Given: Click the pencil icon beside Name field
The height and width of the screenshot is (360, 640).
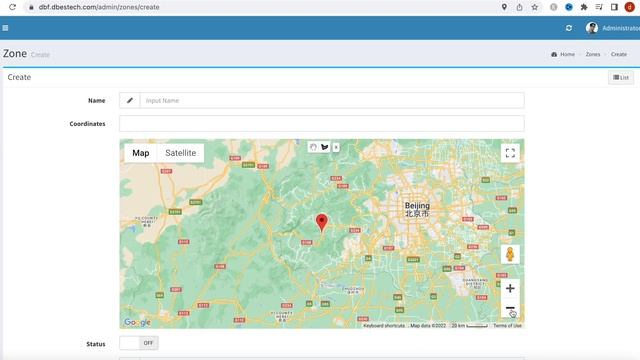Looking at the screenshot, I should [130, 100].
